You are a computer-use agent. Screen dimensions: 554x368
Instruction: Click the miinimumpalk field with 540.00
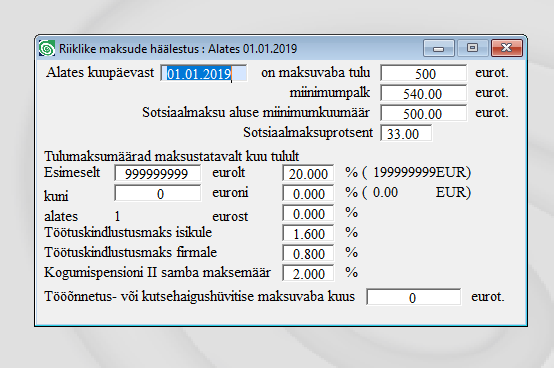[x=424, y=93]
